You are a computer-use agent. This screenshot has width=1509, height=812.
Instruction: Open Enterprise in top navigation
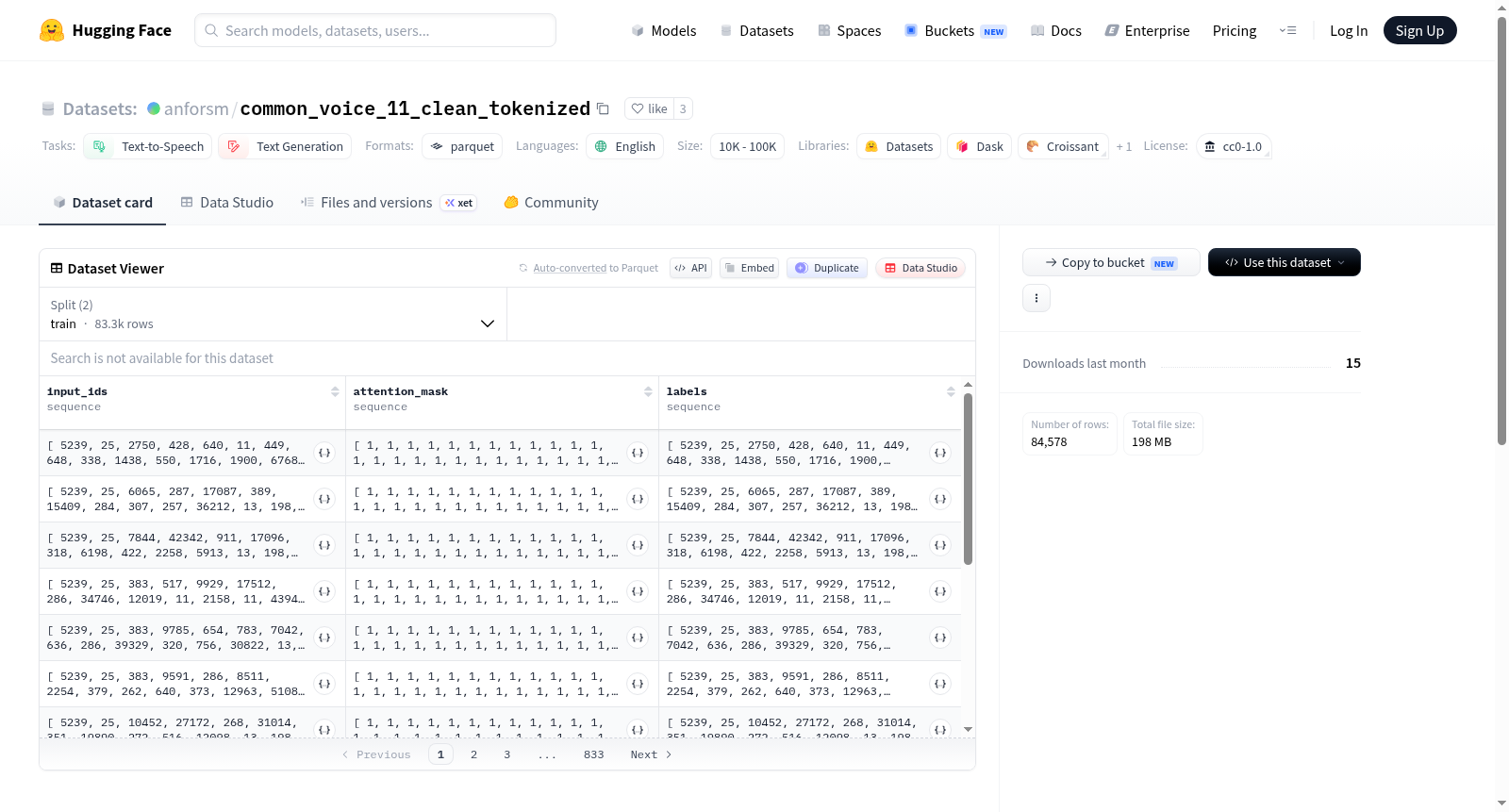click(x=1147, y=30)
